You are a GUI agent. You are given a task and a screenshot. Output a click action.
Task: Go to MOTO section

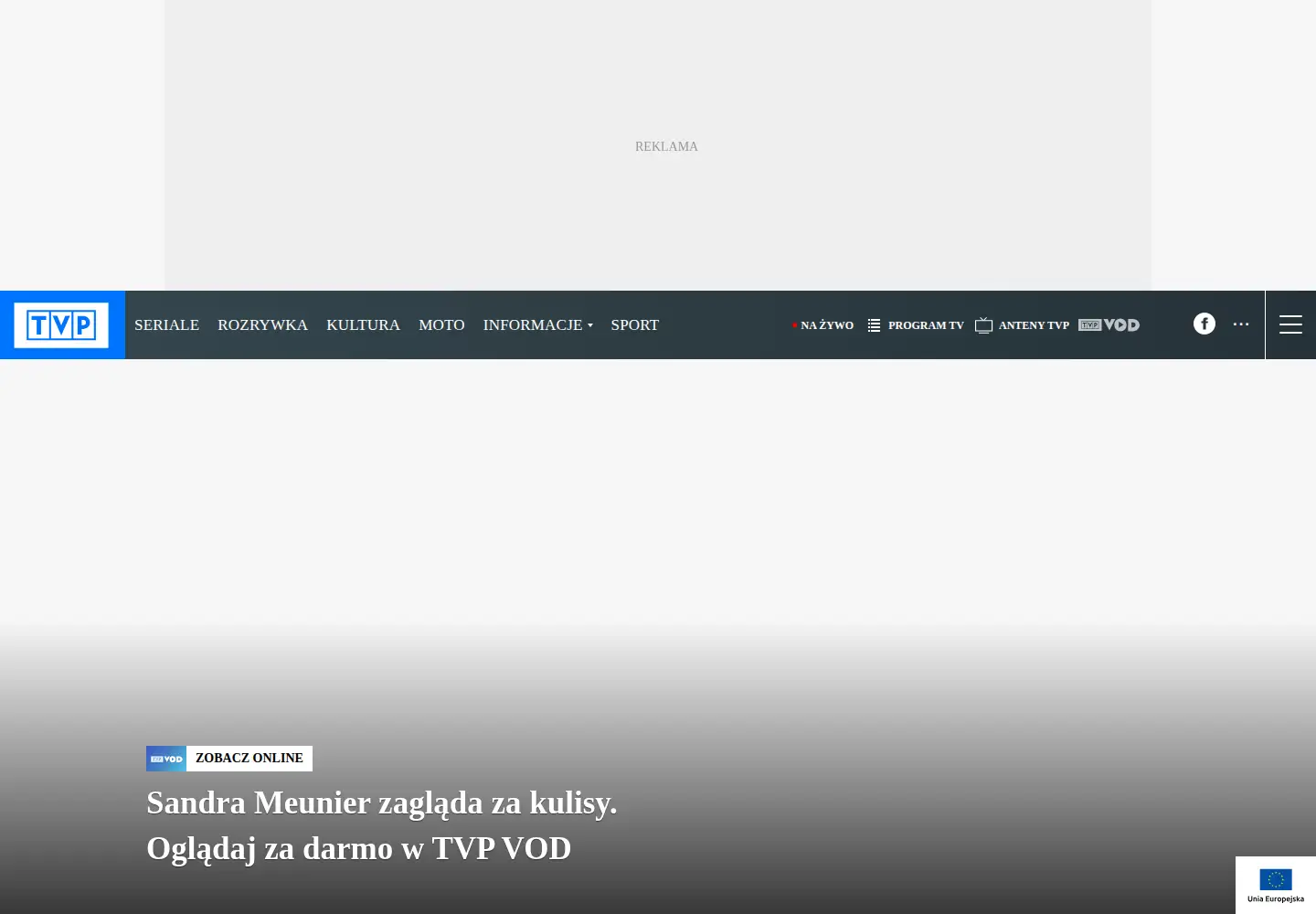pyautogui.click(x=441, y=324)
